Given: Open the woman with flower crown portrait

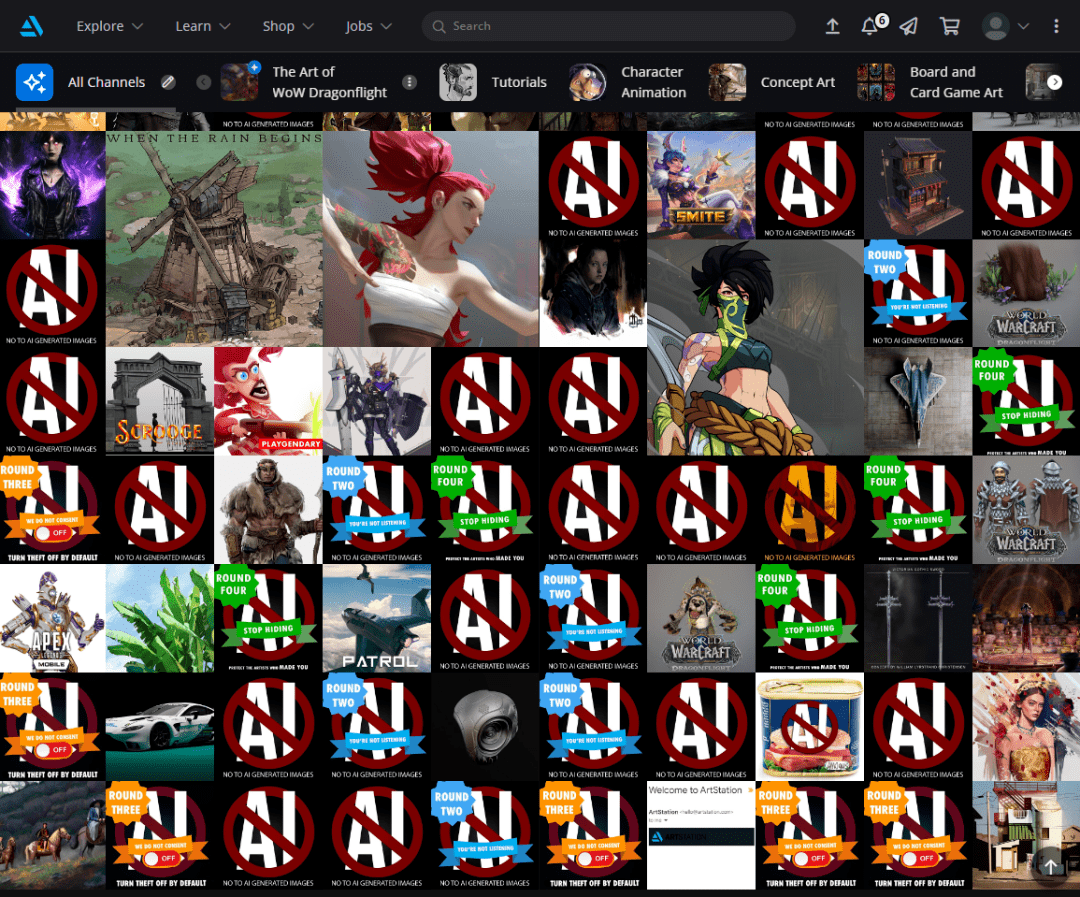Looking at the screenshot, I should [x=1026, y=726].
